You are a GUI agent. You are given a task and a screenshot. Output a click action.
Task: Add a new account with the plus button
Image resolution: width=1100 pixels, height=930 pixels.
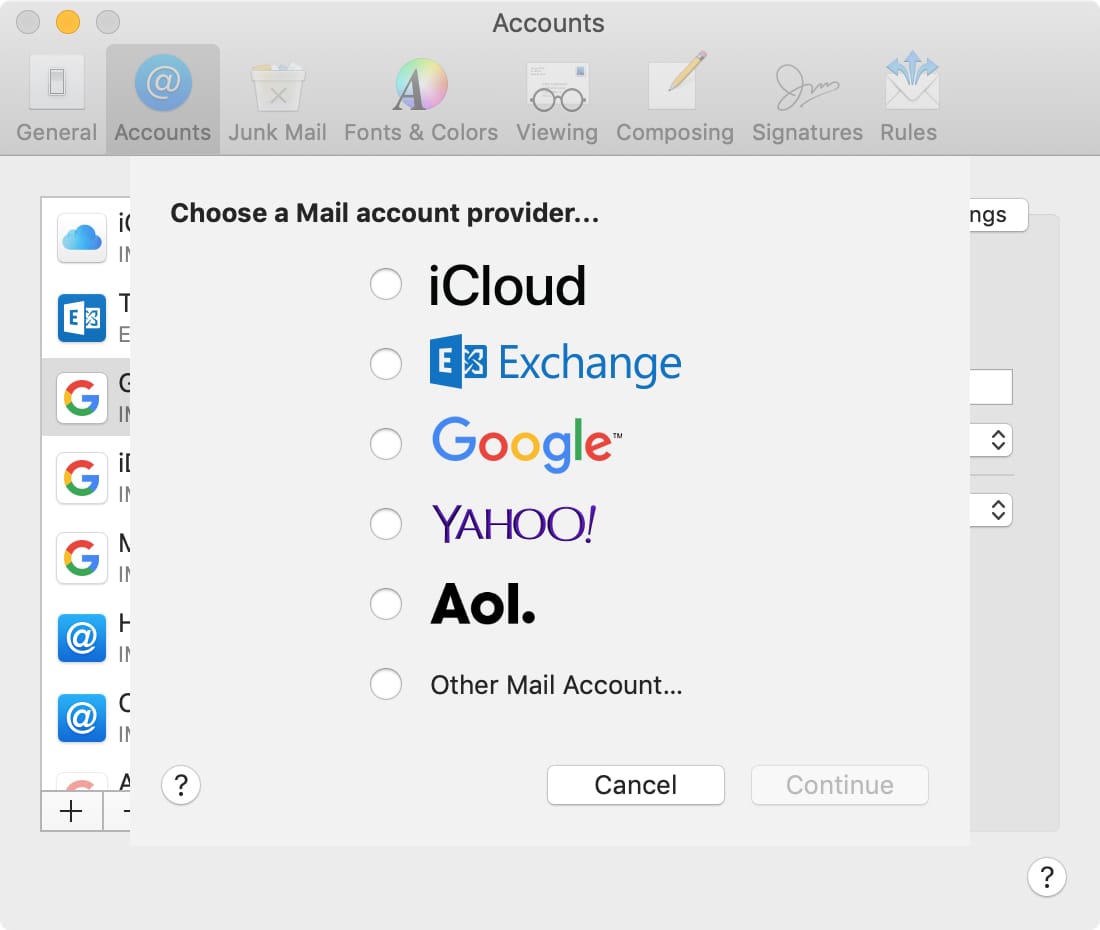coord(70,811)
